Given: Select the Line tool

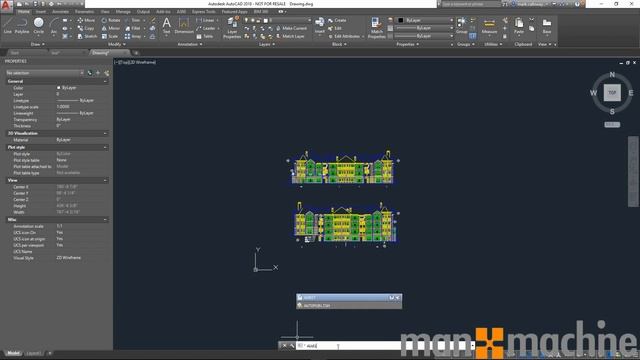Looking at the screenshot, I should (x=8, y=25).
